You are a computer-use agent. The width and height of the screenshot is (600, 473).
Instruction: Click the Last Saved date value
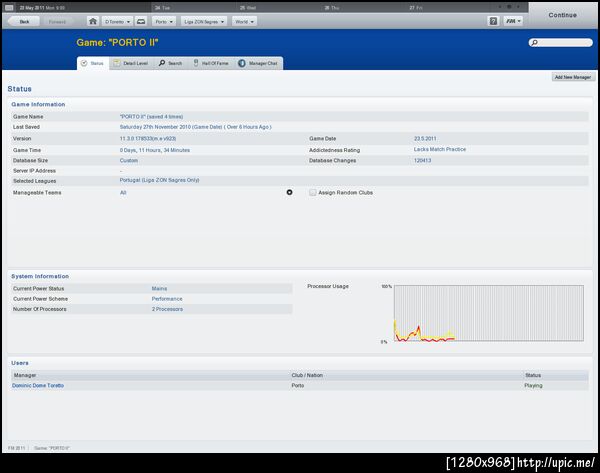point(196,127)
